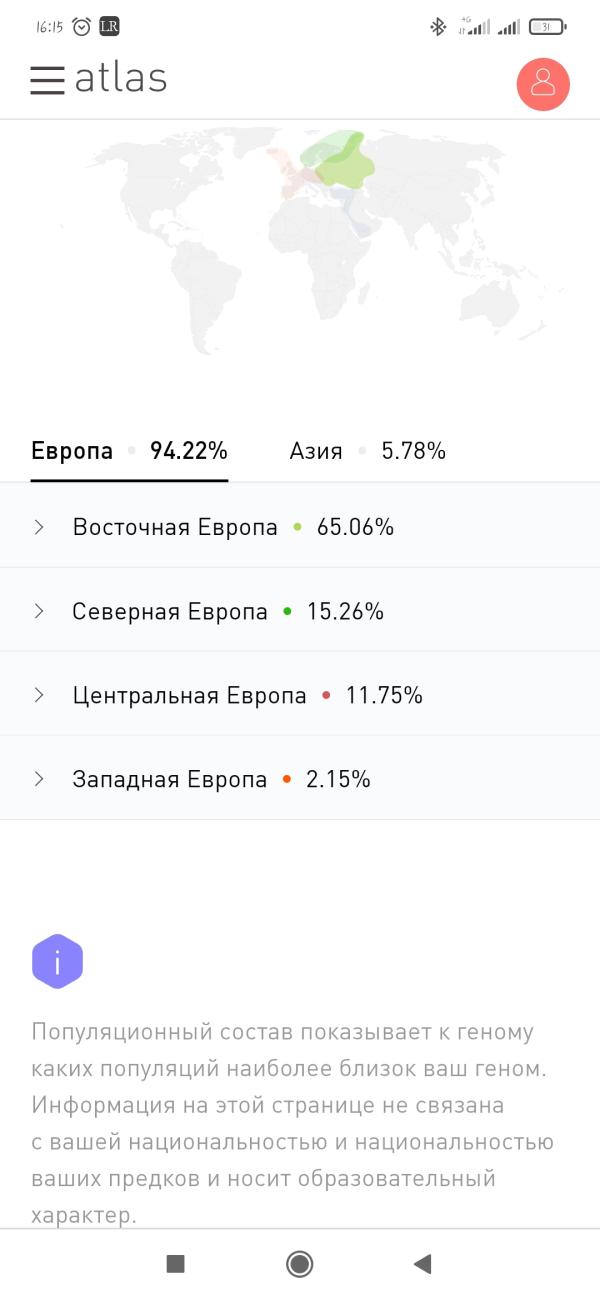Select the Европа 94.22% tab
This screenshot has height=1299, width=600.
click(x=130, y=451)
